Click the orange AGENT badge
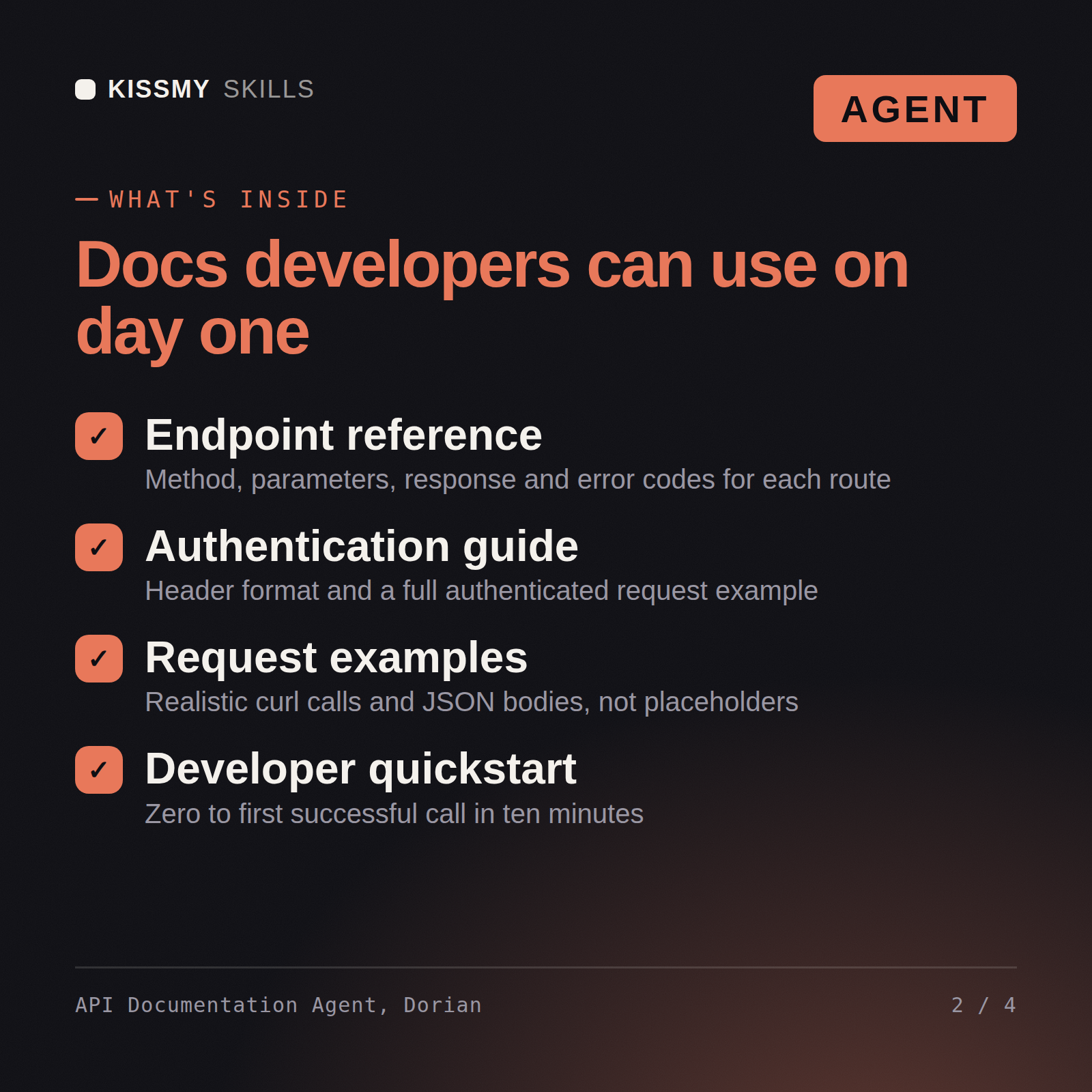The image size is (1092, 1092). pos(915,109)
